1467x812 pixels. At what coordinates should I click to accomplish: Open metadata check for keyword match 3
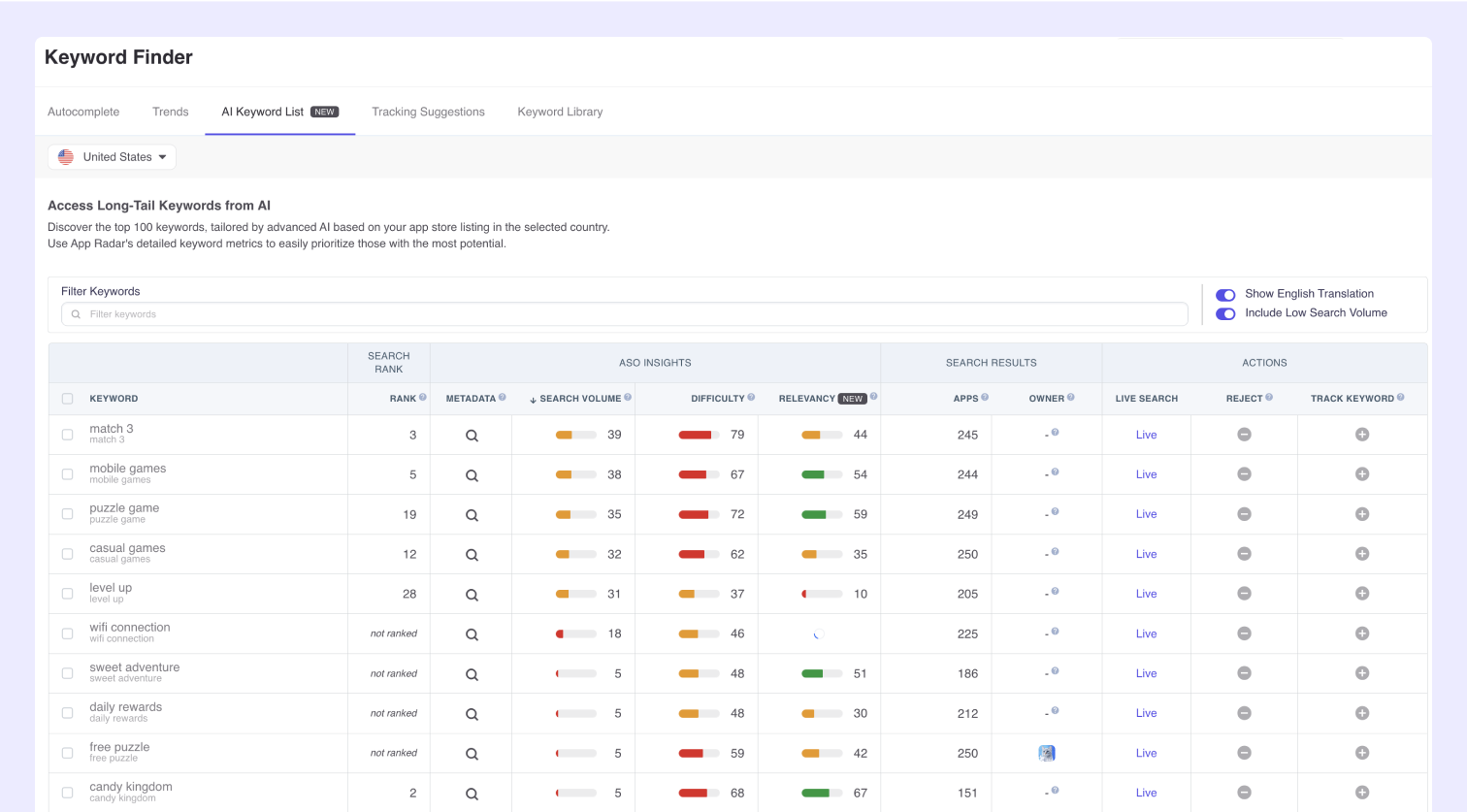coord(471,435)
